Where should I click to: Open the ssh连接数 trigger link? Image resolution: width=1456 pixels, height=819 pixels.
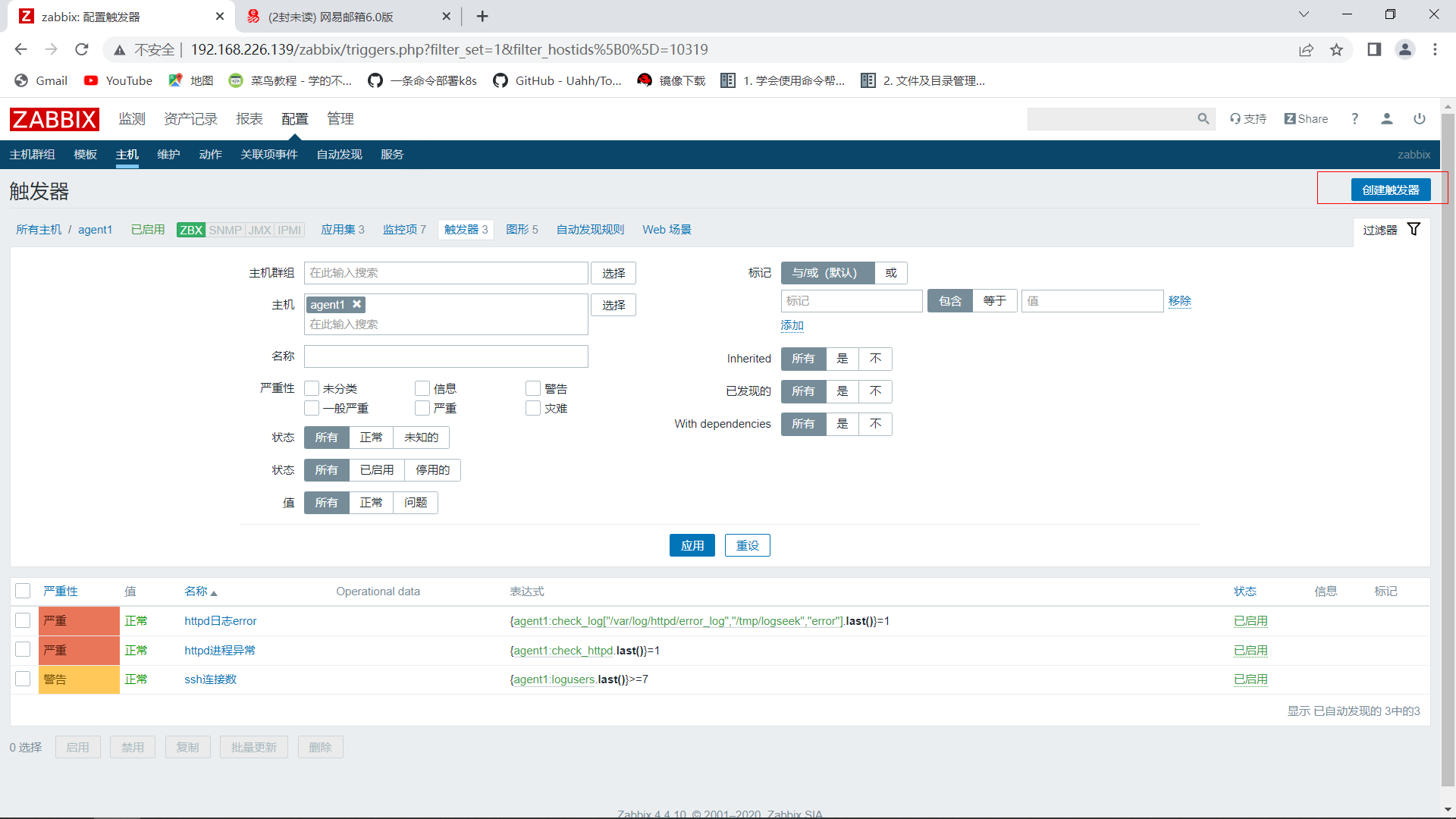tap(210, 679)
